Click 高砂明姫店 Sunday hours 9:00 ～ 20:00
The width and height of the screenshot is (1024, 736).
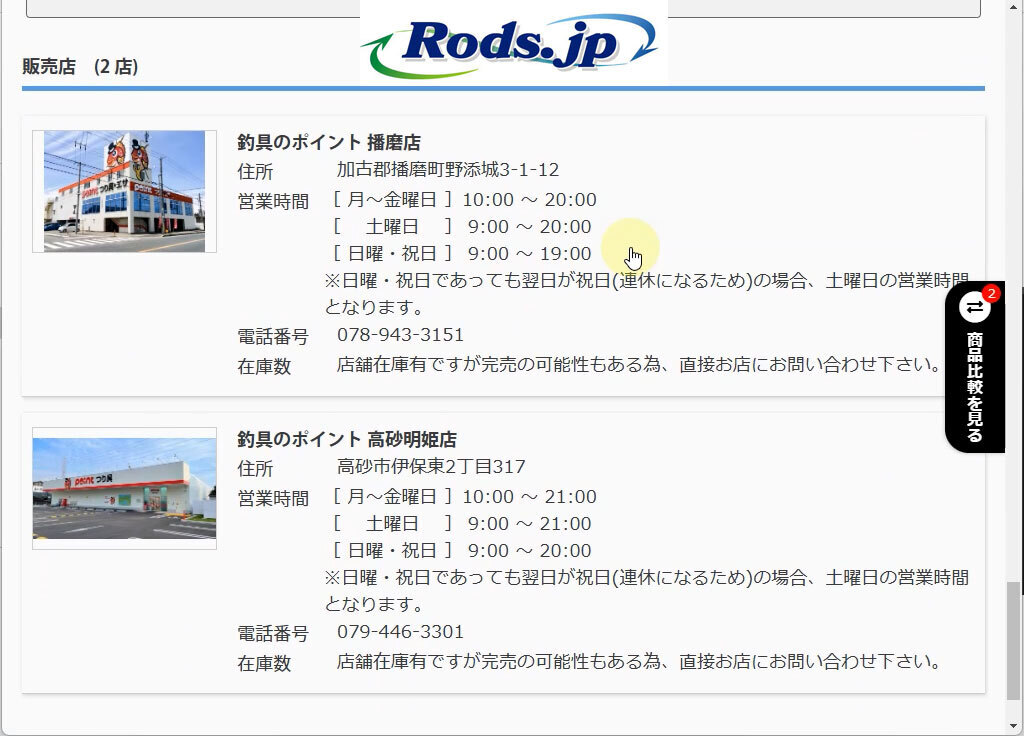click(529, 551)
